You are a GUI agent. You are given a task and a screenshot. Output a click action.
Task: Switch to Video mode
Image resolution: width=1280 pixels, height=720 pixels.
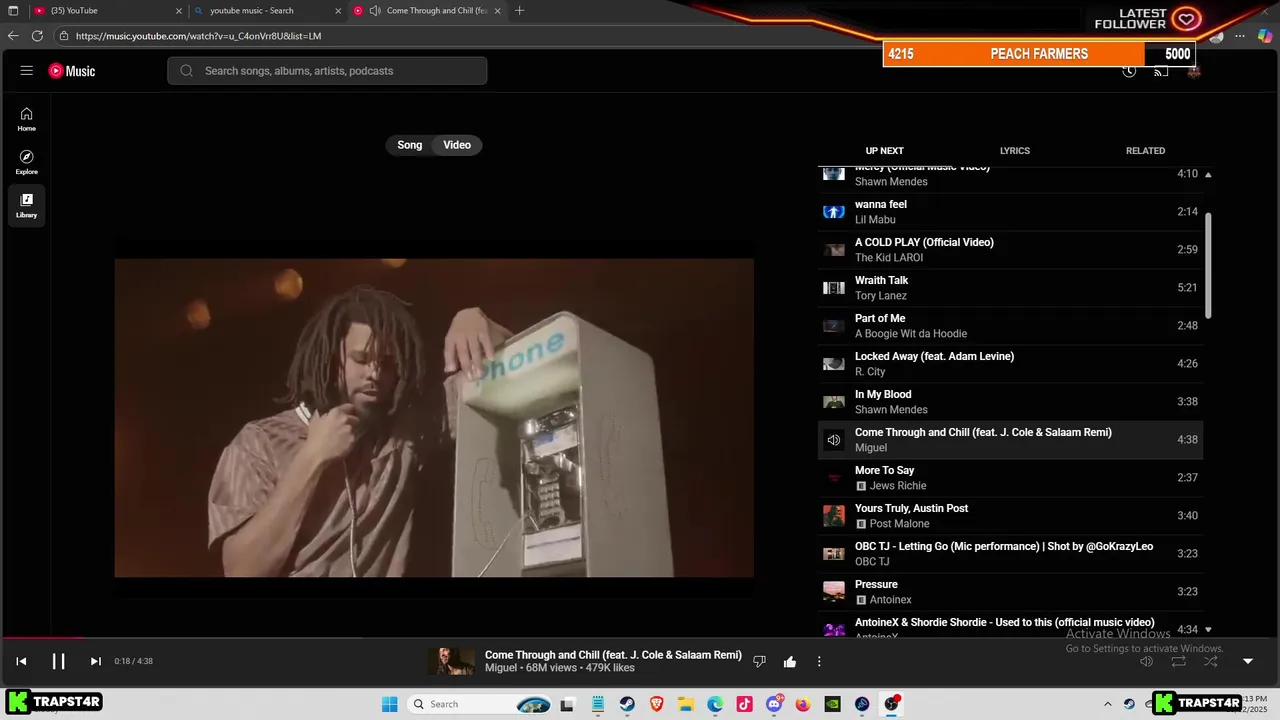(457, 145)
